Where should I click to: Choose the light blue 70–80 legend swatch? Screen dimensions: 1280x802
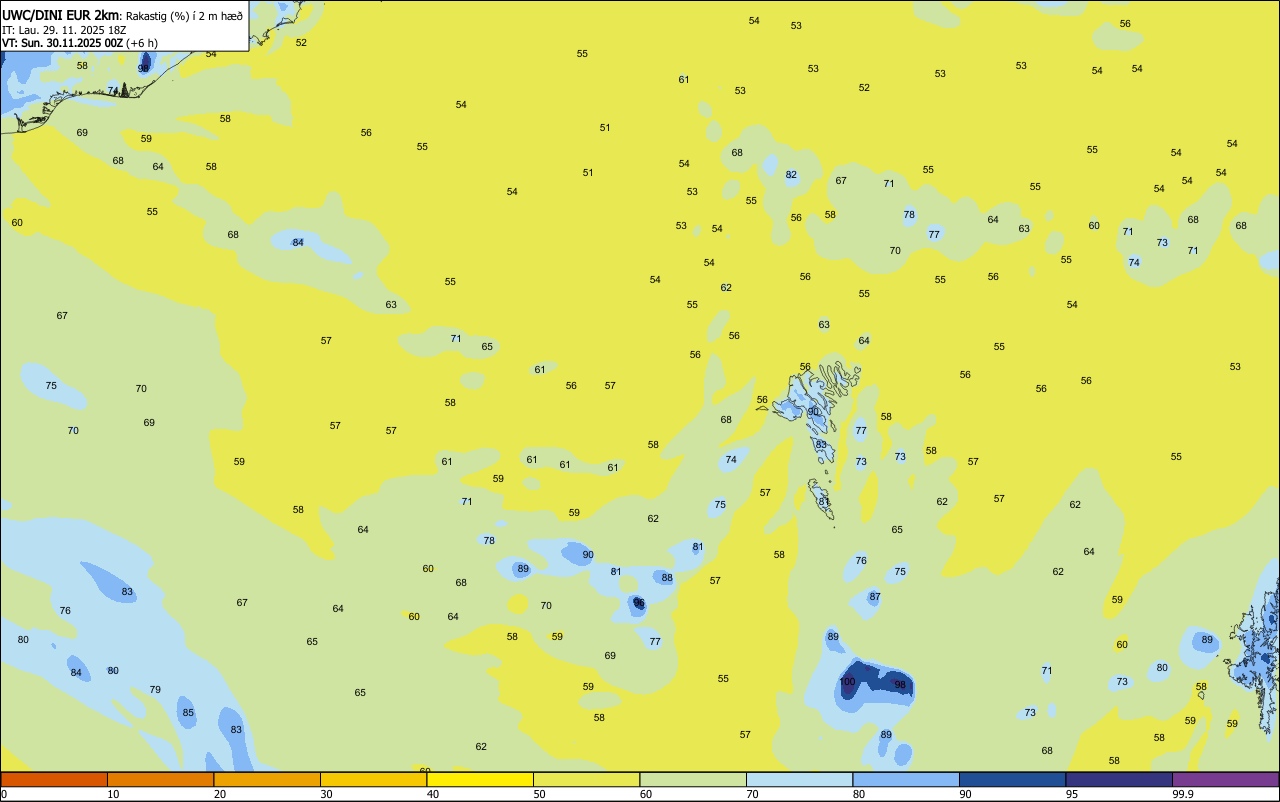(799, 779)
